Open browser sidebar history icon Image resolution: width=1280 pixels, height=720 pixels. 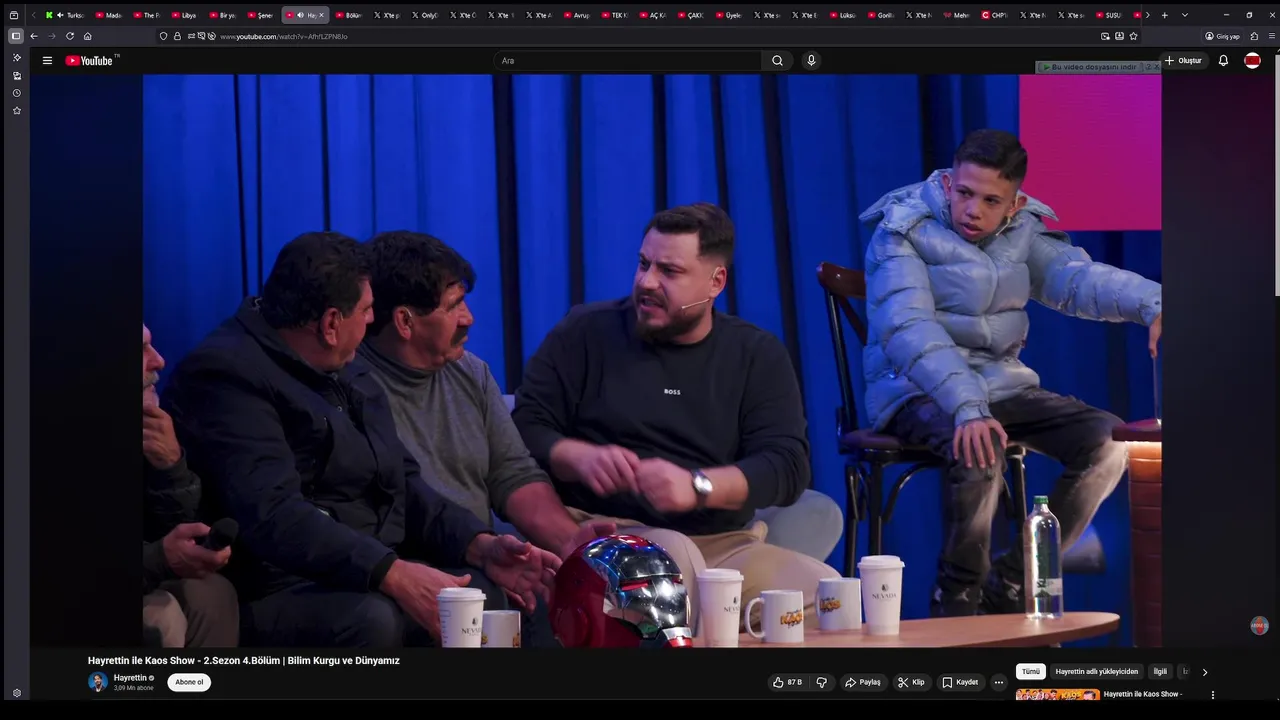pyautogui.click(x=16, y=93)
